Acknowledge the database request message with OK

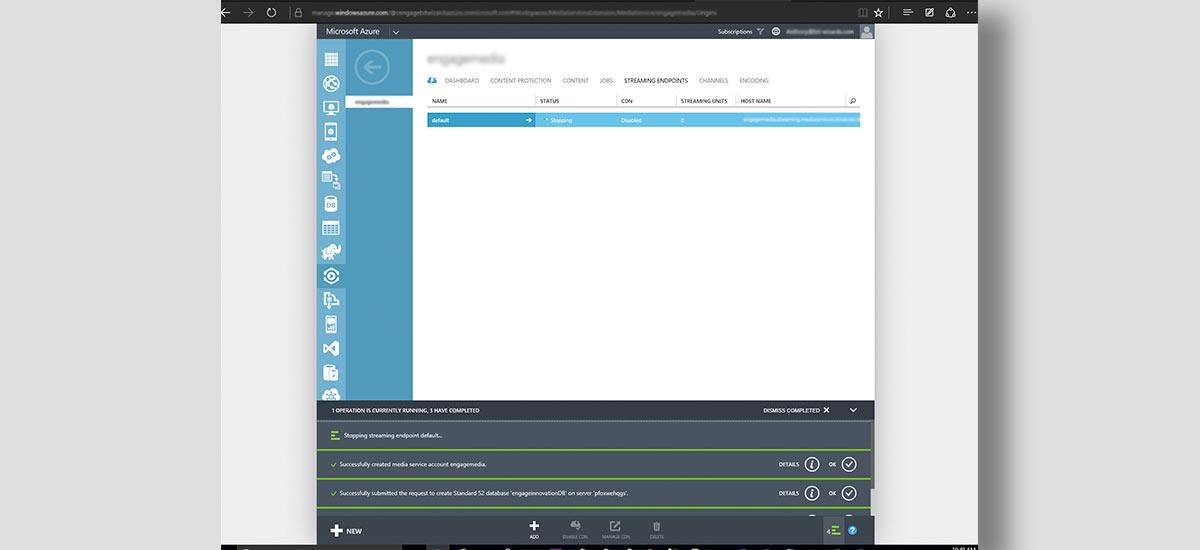point(849,493)
